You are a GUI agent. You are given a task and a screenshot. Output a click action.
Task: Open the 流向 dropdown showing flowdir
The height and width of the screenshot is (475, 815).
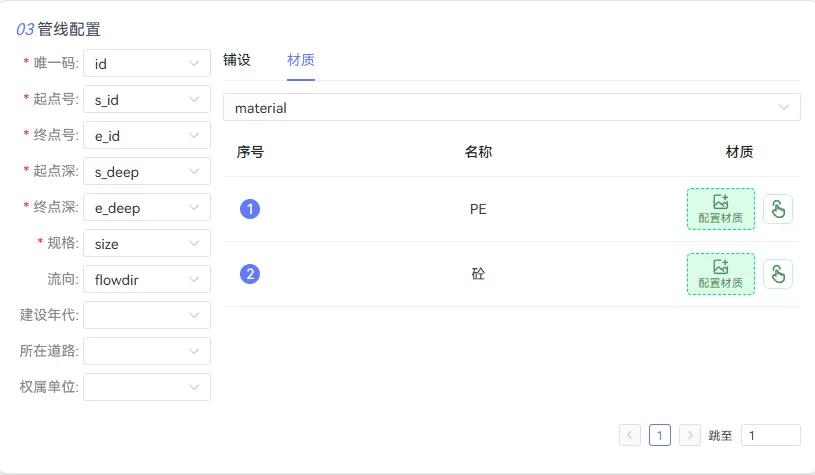tap(147, 279)
